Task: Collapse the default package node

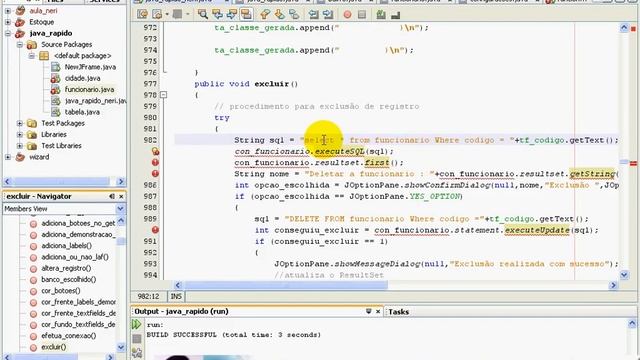Action: [x=32, y=56]
